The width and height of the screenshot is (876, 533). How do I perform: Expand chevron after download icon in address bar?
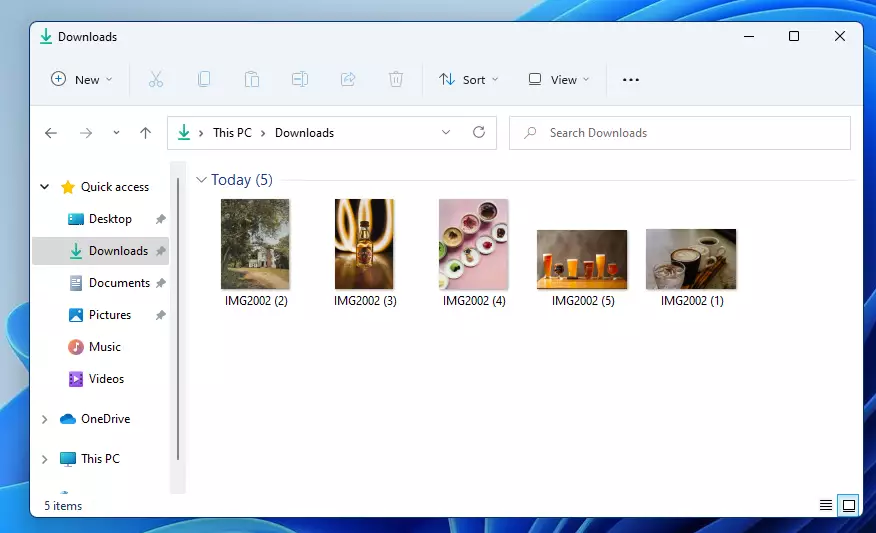pos(201,133)
